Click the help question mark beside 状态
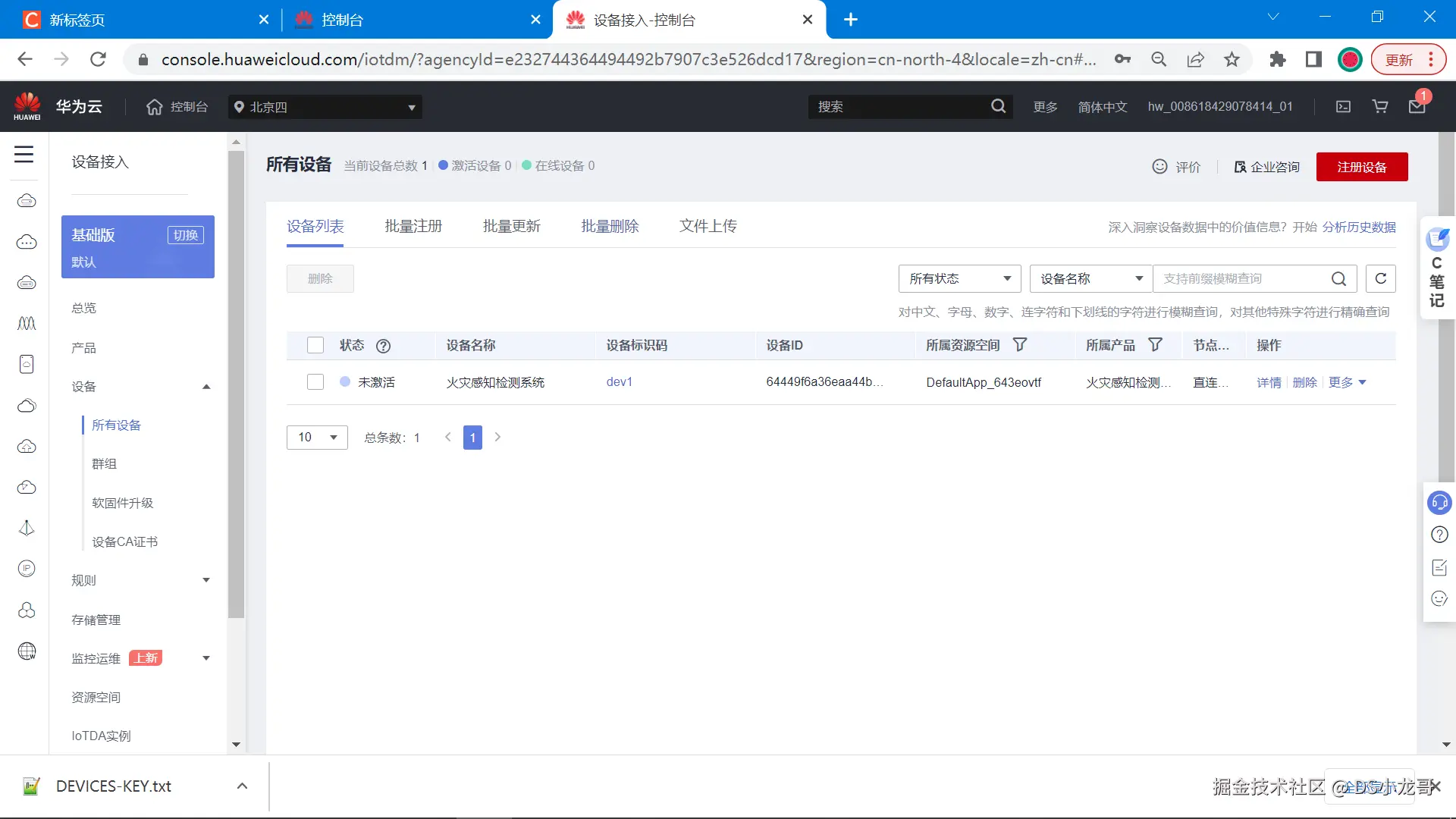 click(383, 346)
